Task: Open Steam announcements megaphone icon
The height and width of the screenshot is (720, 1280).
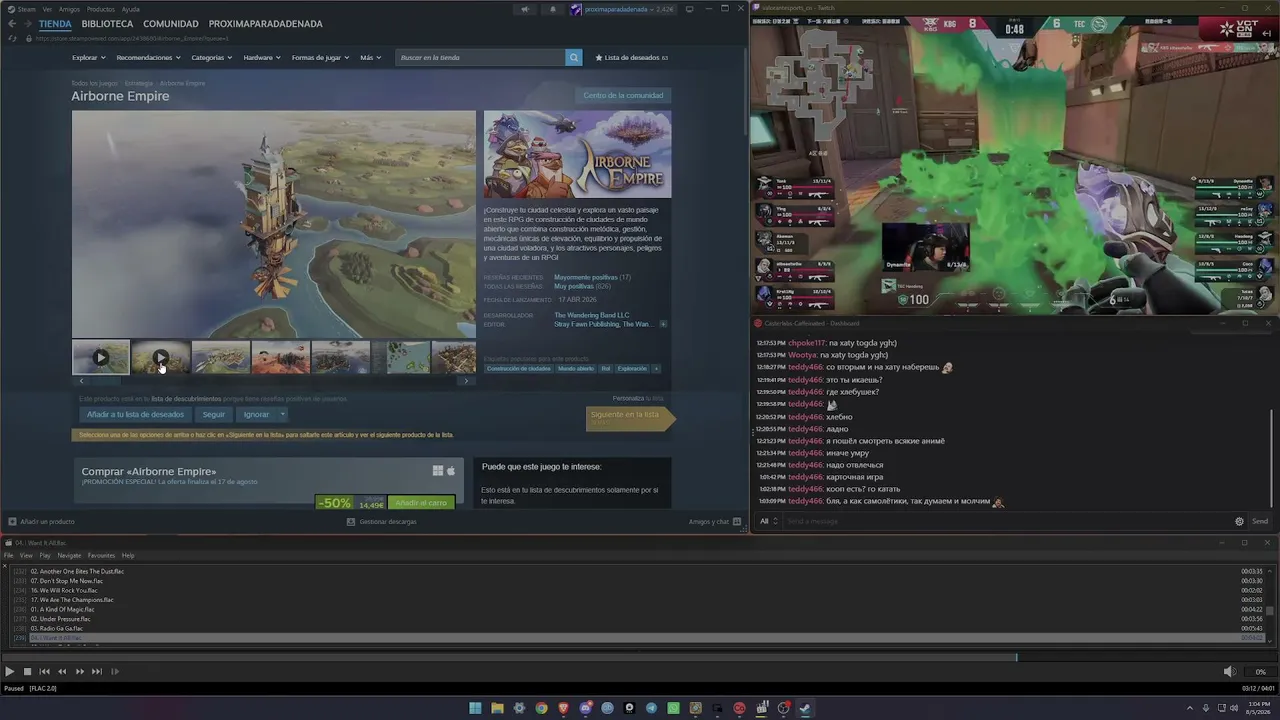Action: pyautogui.click(x=525, y=10)
